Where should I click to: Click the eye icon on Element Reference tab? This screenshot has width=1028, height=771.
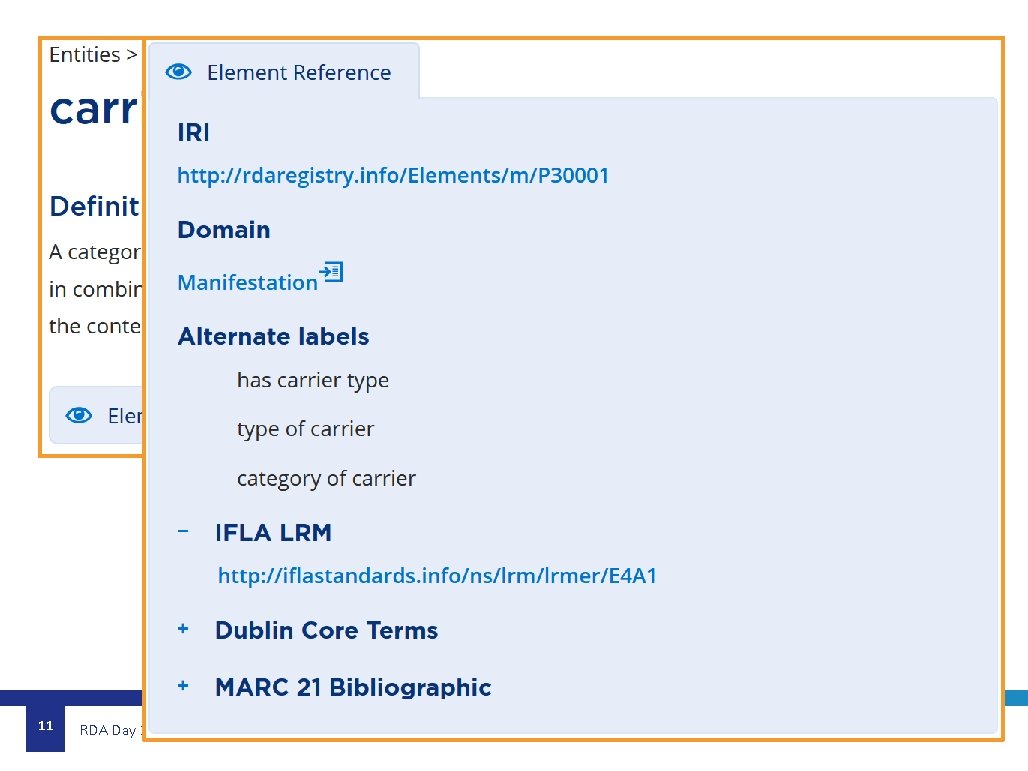point(179,72)
